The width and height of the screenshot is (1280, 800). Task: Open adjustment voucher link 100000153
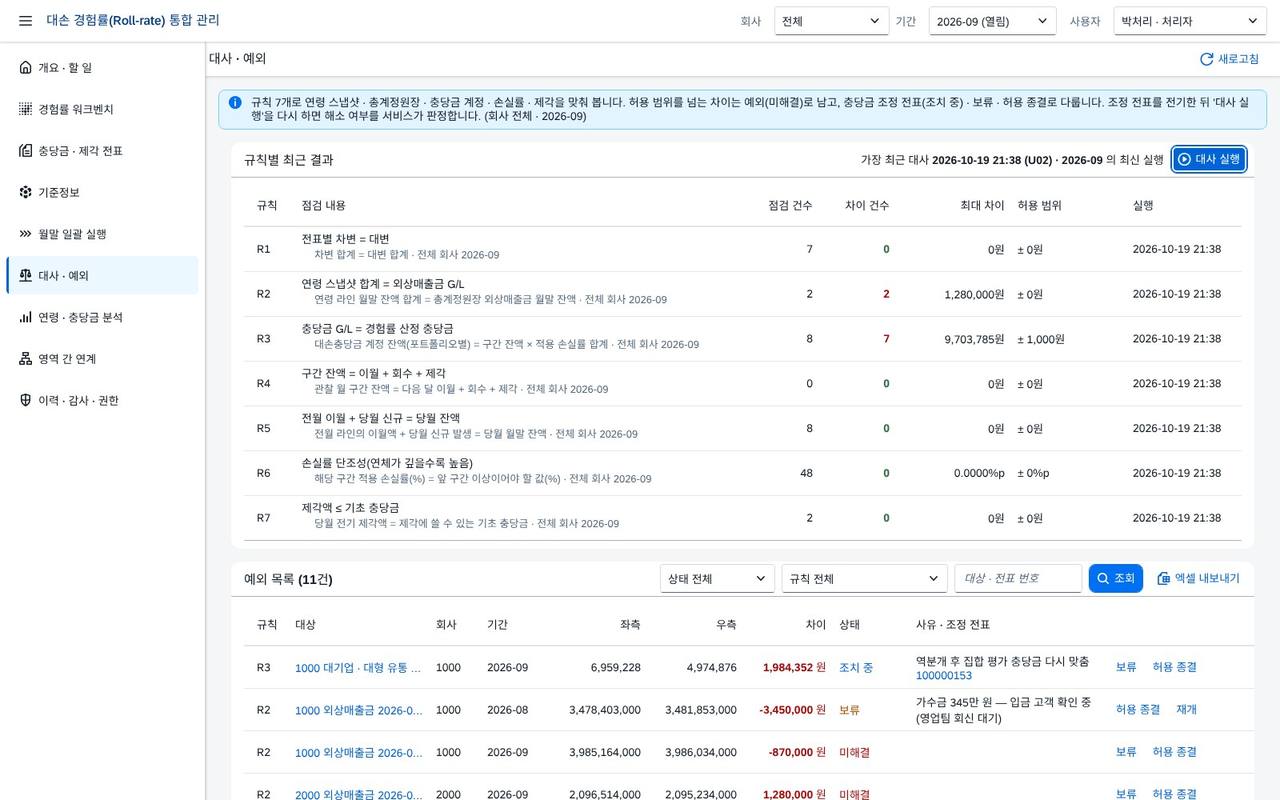point(944,676)
